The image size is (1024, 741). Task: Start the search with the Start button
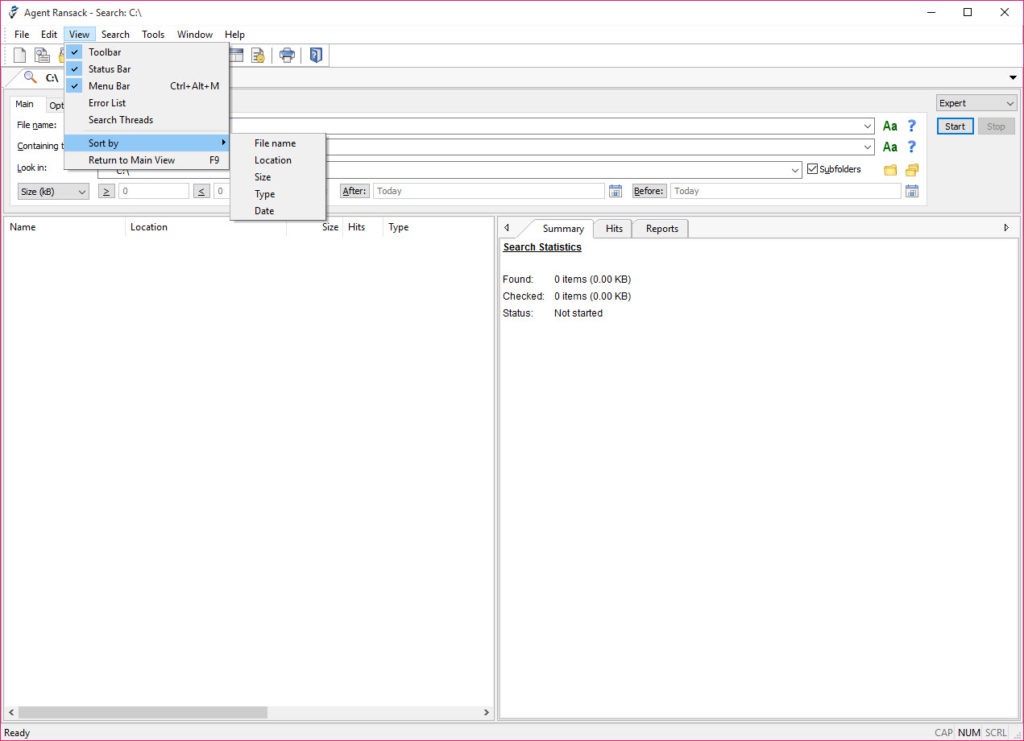tap(955, 127)
